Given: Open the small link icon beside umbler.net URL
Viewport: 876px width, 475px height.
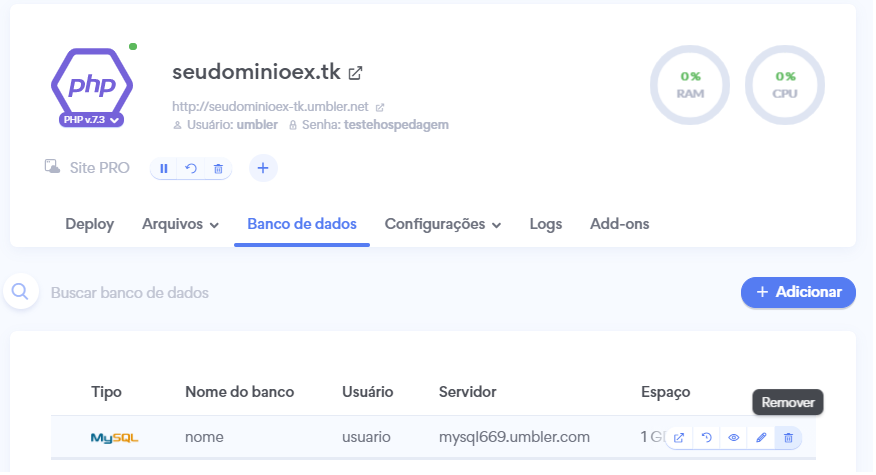Looking at the screenshot, I should click(380, 107).
